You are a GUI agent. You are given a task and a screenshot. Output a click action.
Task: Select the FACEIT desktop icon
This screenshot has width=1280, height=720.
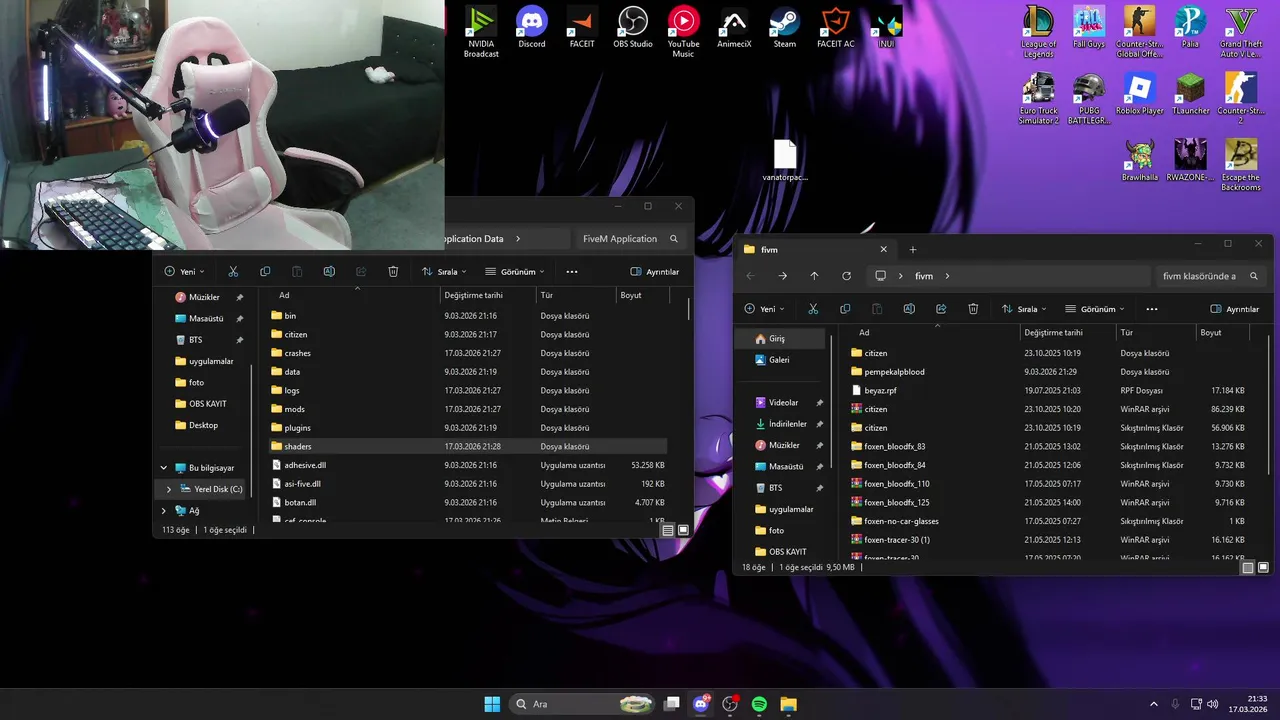582,28
